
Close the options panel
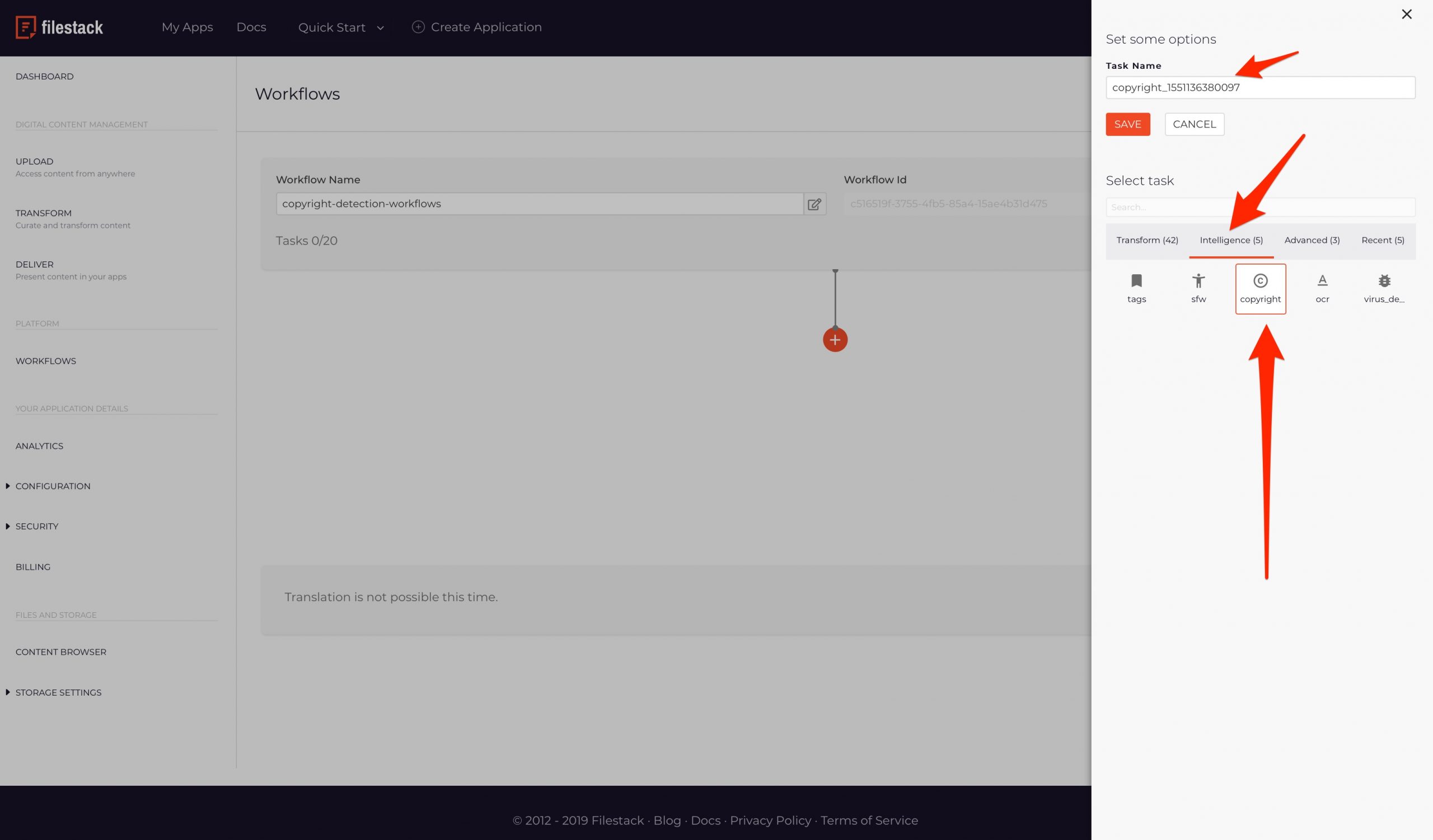tap(1406, 14)
